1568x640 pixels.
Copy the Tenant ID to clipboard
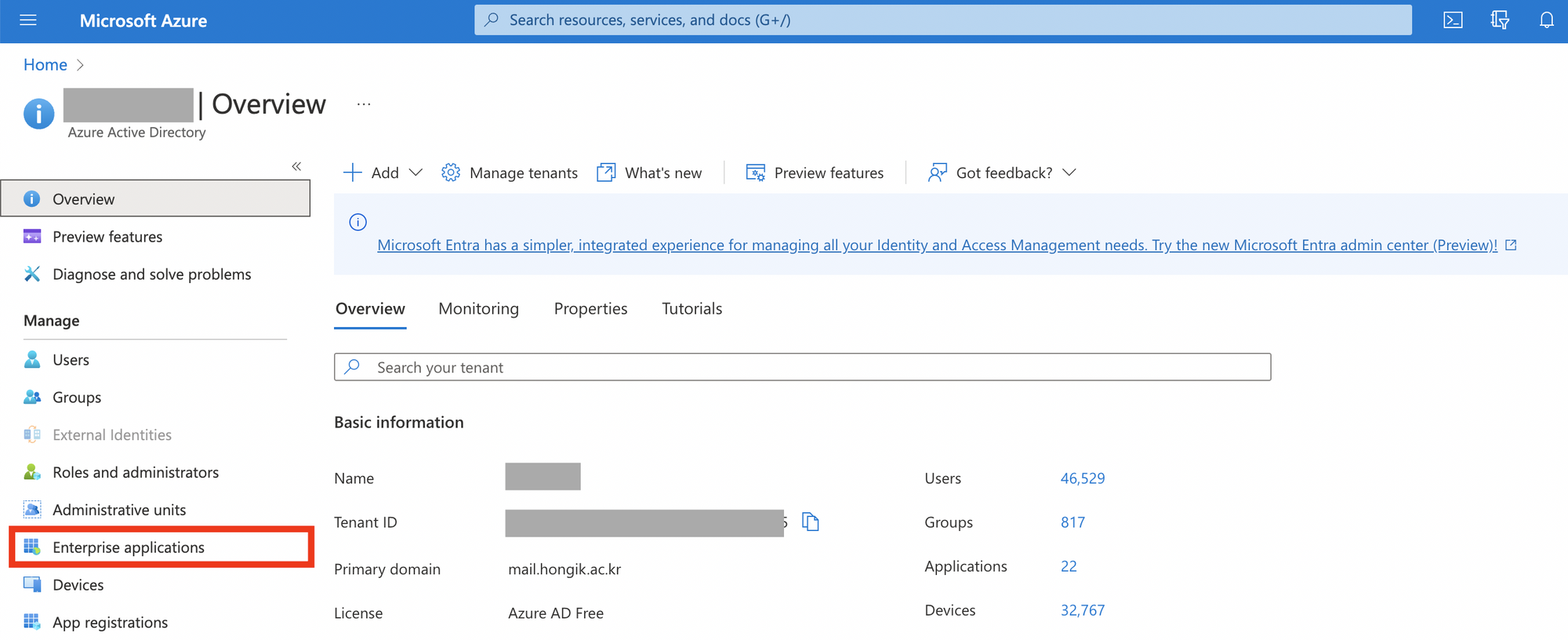pos(811,522)
